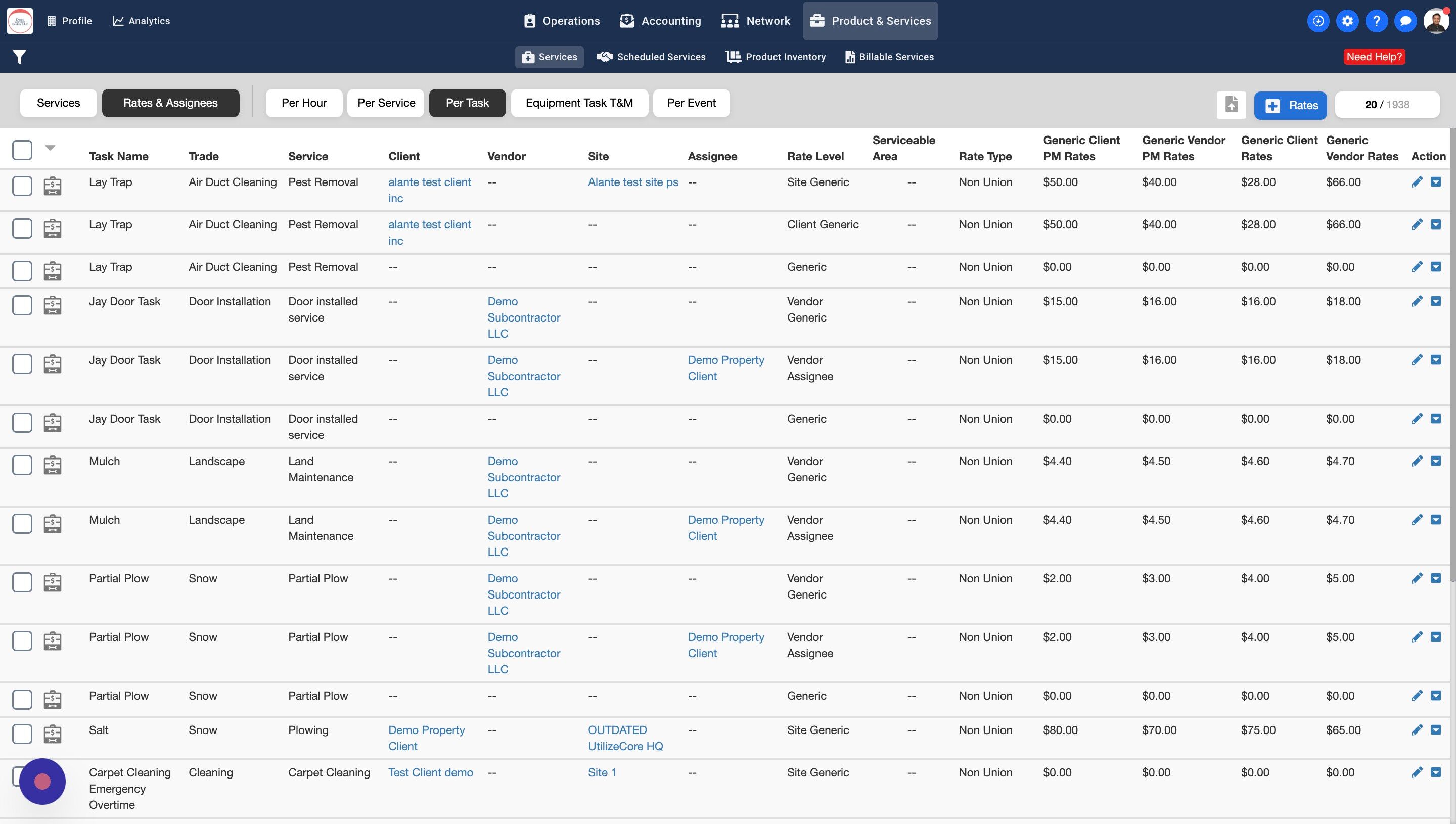Open the user profile avatar

coord(1436,21)
